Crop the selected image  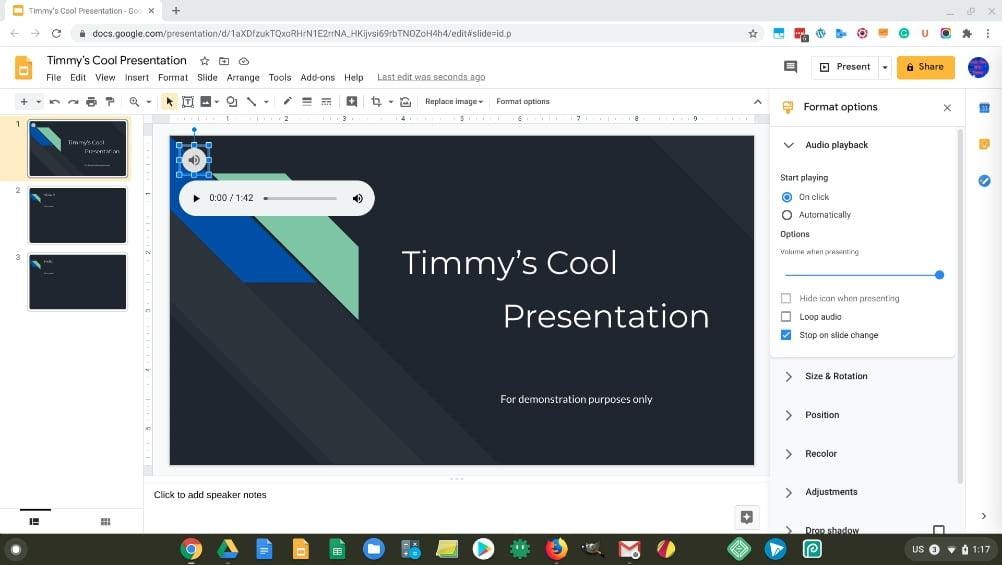pos(376,102)
